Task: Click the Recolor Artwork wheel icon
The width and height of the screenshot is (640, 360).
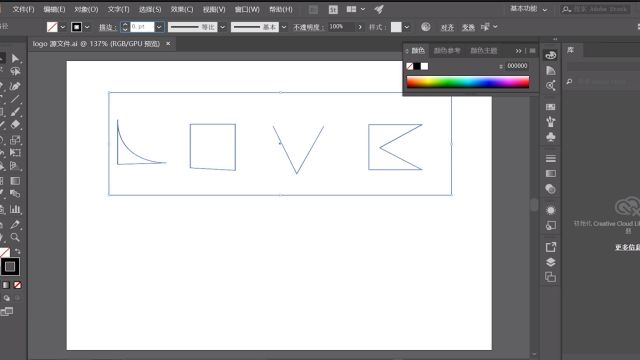Action: tap(426, 27)
